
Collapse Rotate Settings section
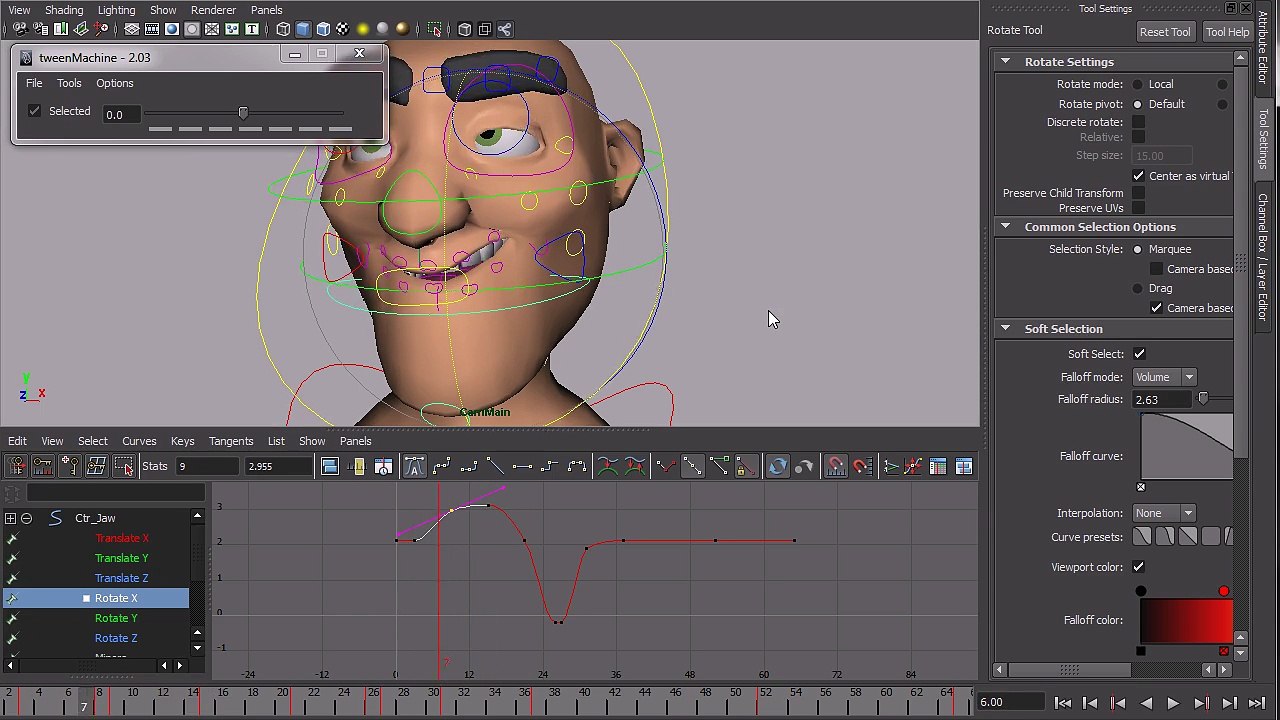(x=1006, y=62)
